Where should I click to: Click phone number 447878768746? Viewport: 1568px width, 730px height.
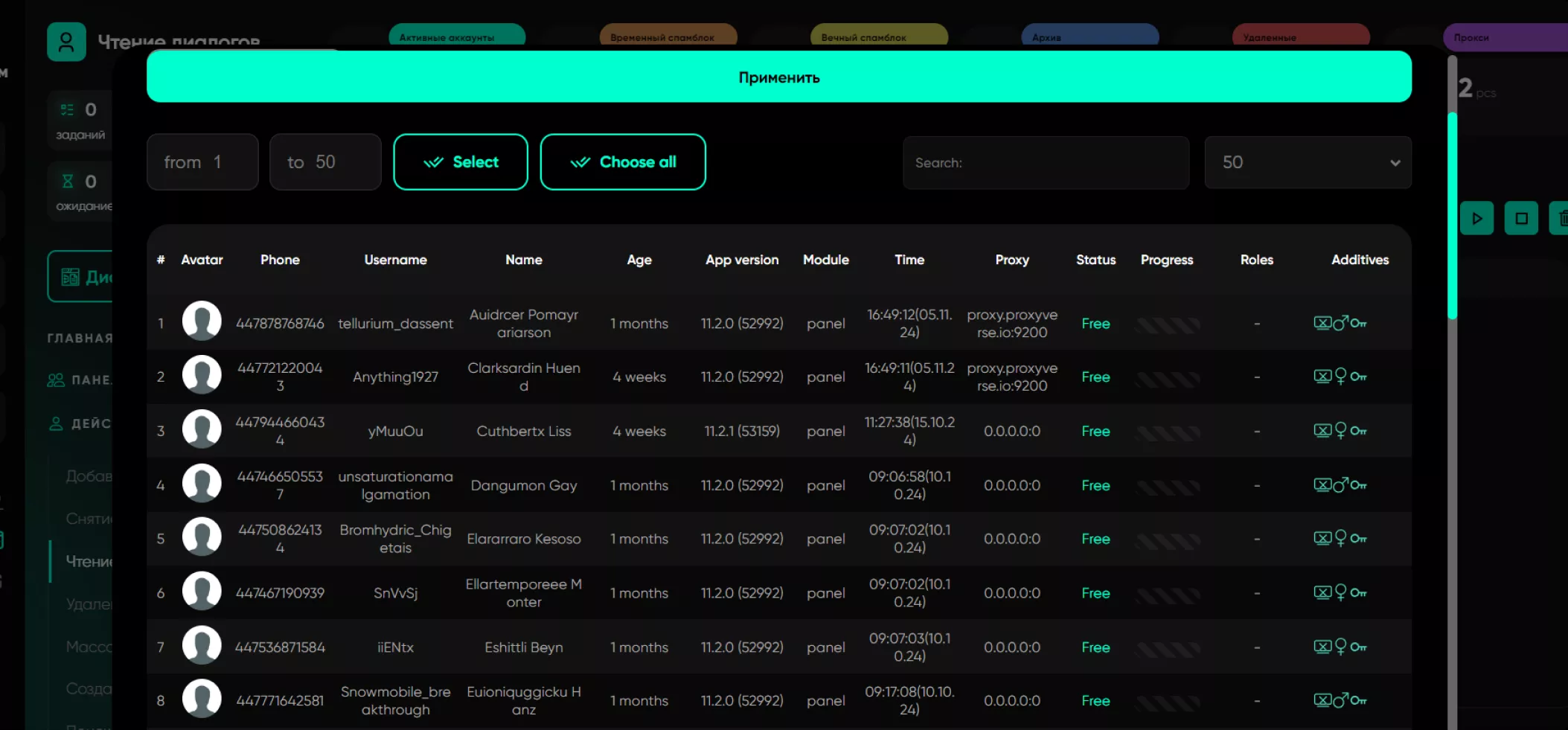[280, 324]
